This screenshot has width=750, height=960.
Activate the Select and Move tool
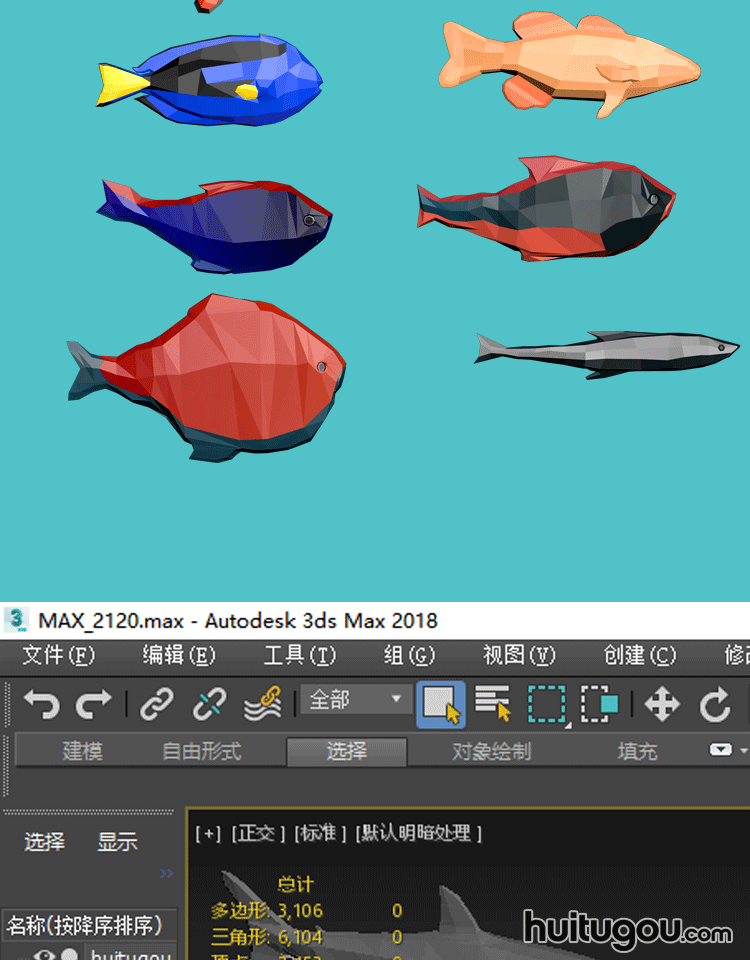662,704
